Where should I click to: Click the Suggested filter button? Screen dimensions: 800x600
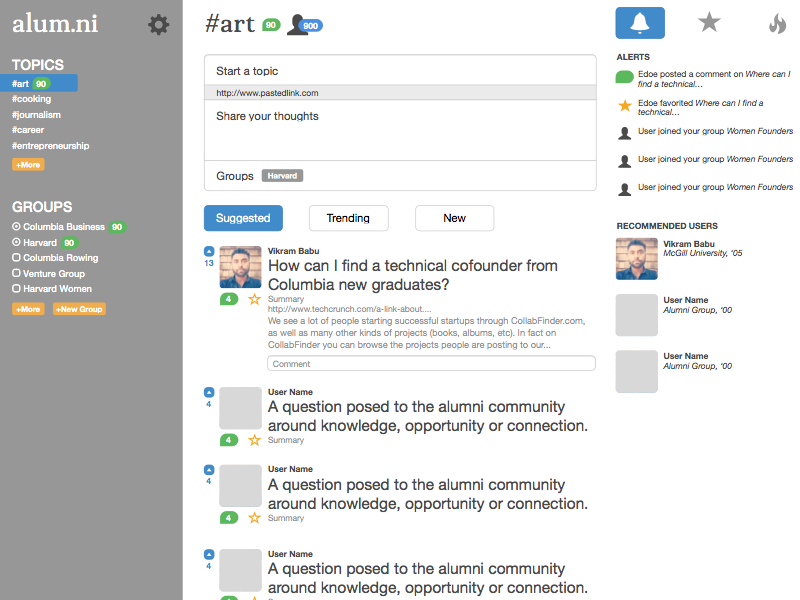tap(243, 218)
